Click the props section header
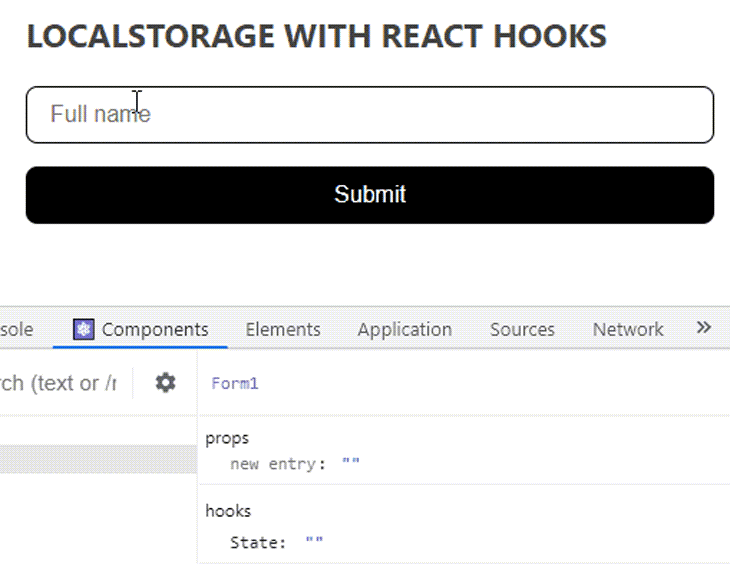The image size is (730, 564). click(227, 438)
